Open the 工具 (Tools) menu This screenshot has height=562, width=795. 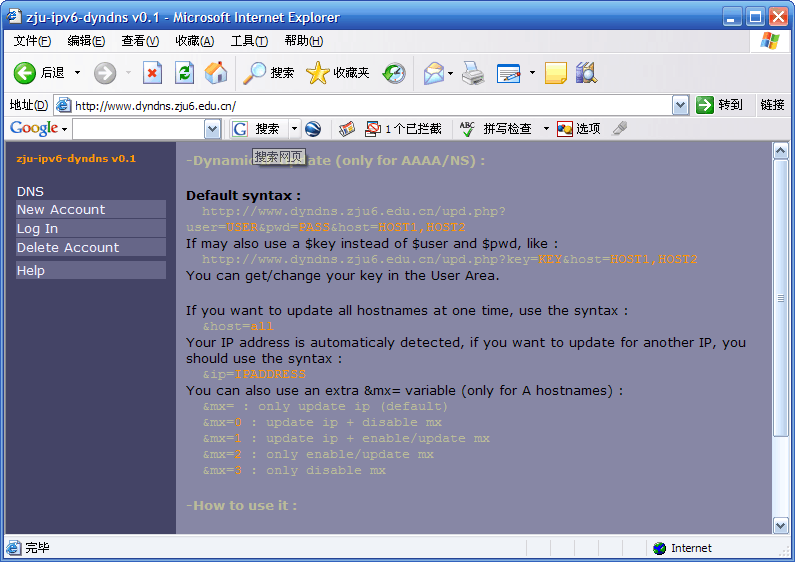pyautogui.click(x=248, y=41)
